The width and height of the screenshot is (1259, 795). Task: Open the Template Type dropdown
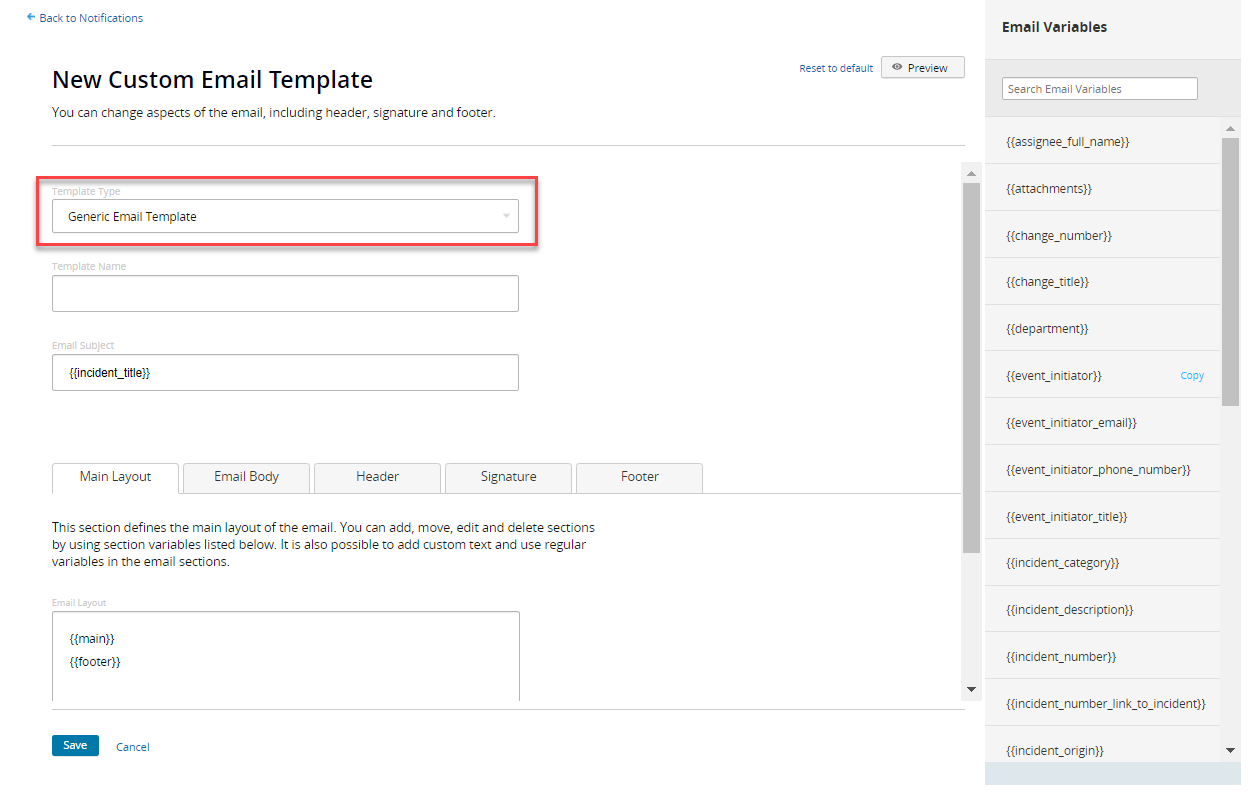click(285, 216)
